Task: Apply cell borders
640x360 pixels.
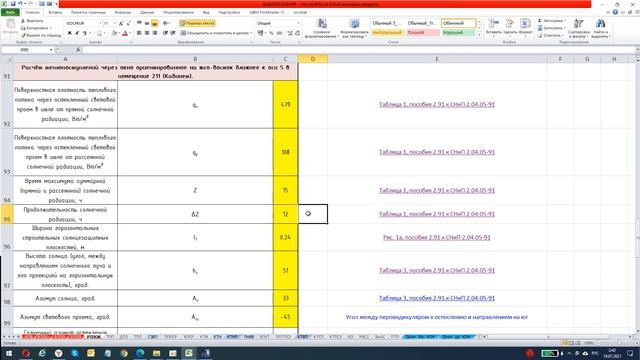Action: point(100,33)
